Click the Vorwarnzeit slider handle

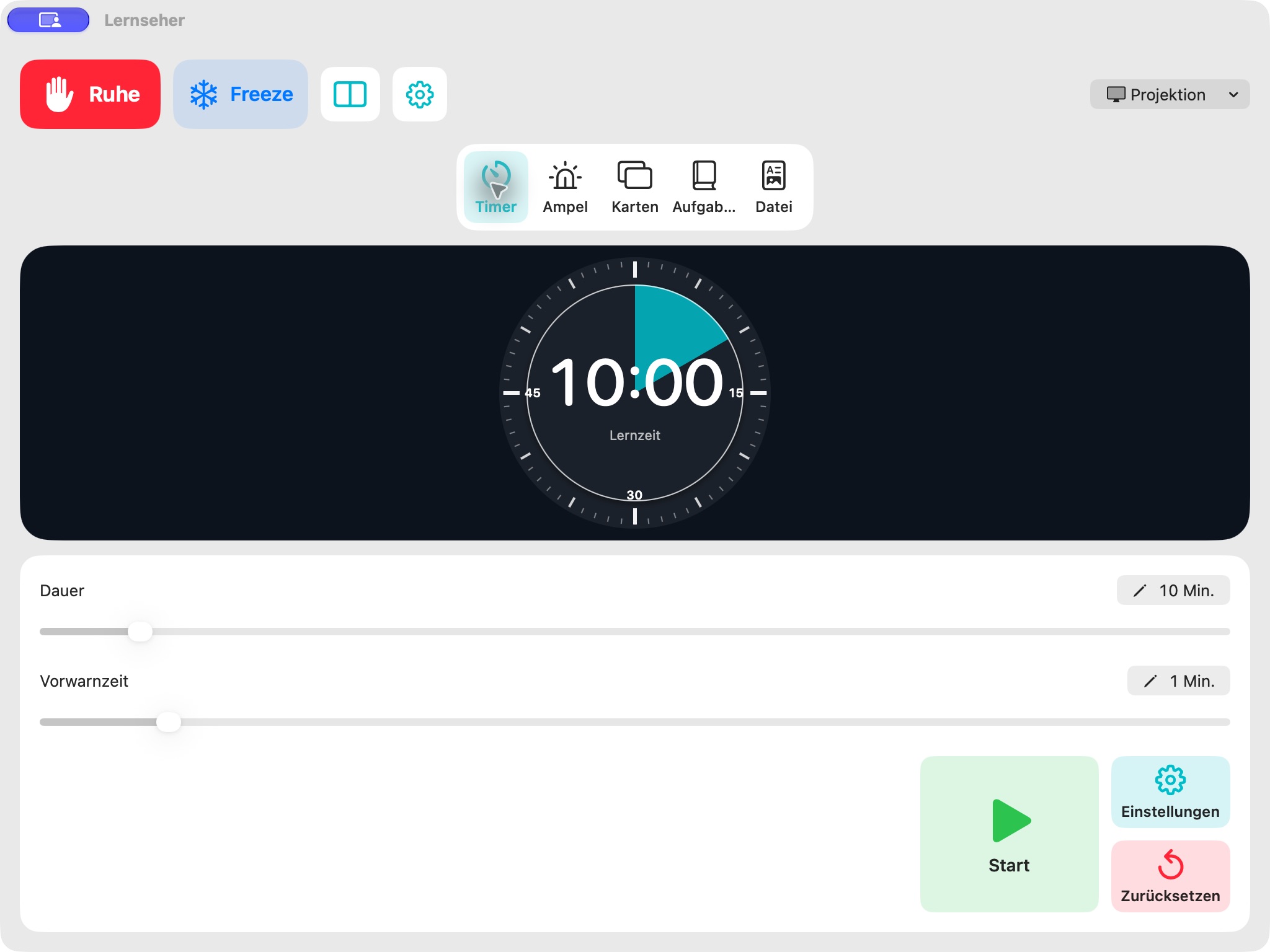[169, 722]
